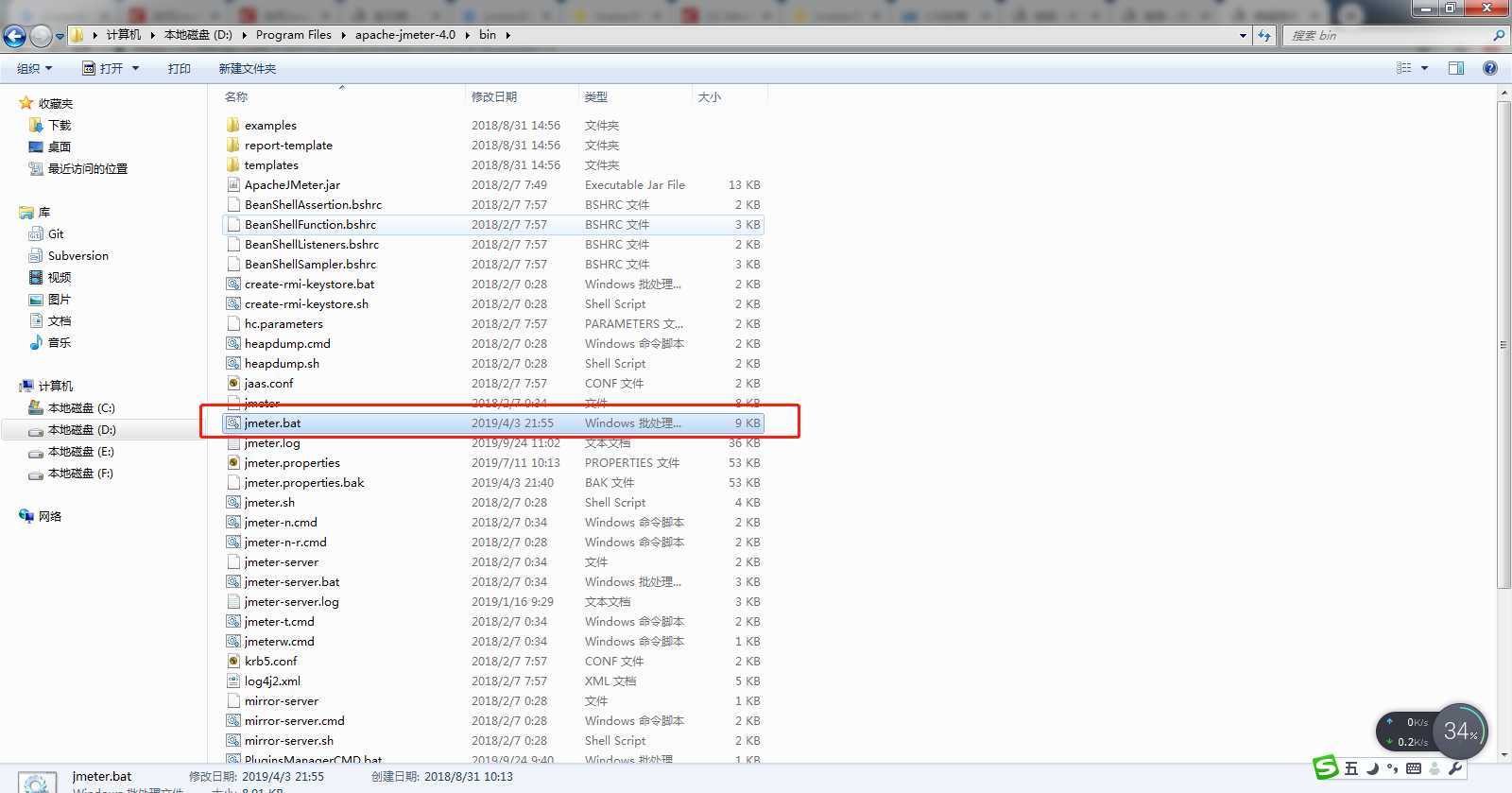Click the Forward navigation arrow

click(41, 36)
